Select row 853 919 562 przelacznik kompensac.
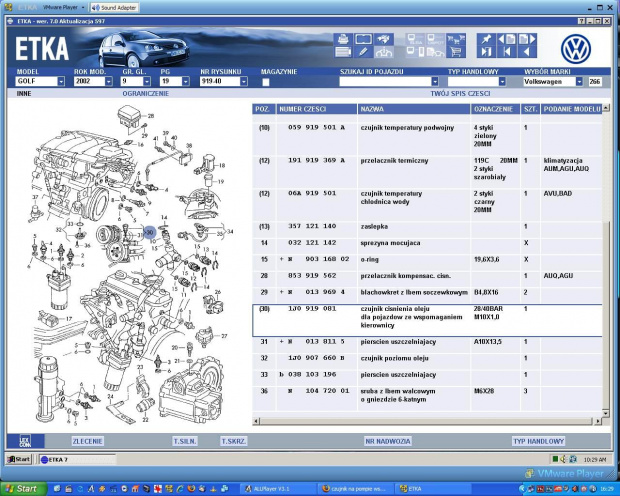Viewport: 620px width, 496px height. (x=427, y=279)
